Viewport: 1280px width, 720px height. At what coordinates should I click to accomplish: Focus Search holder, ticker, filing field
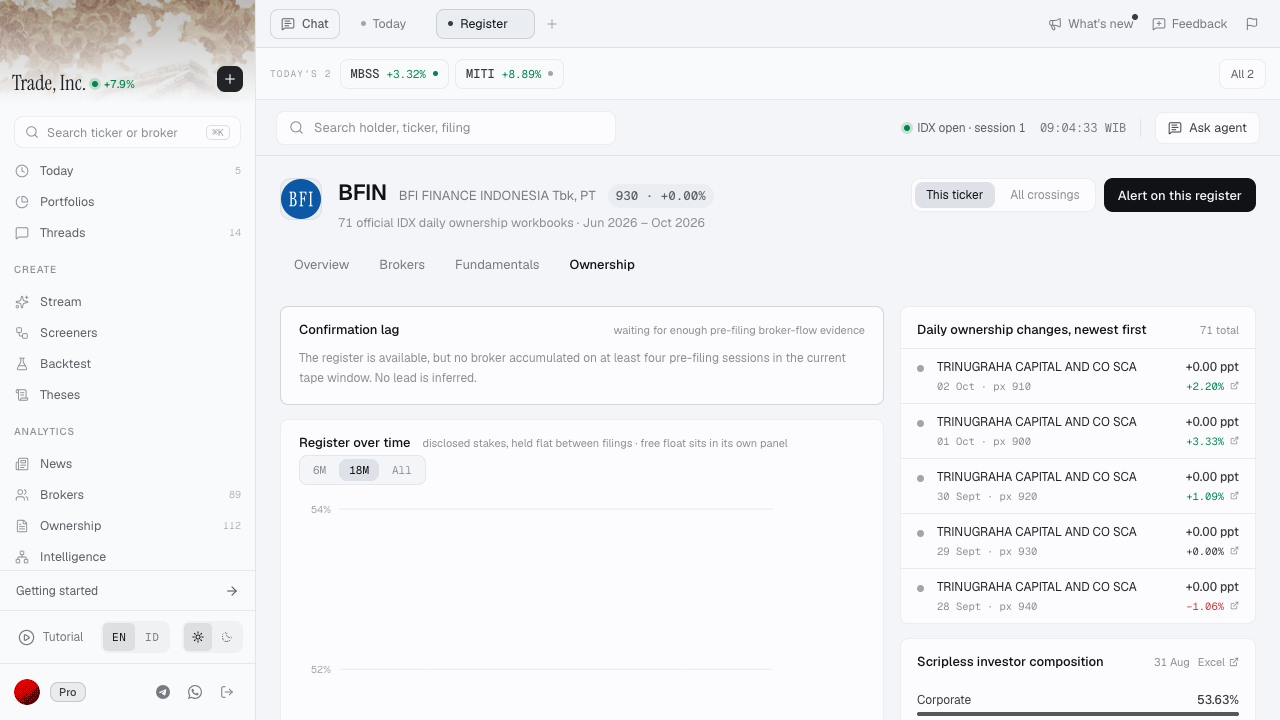coord(446,128)
